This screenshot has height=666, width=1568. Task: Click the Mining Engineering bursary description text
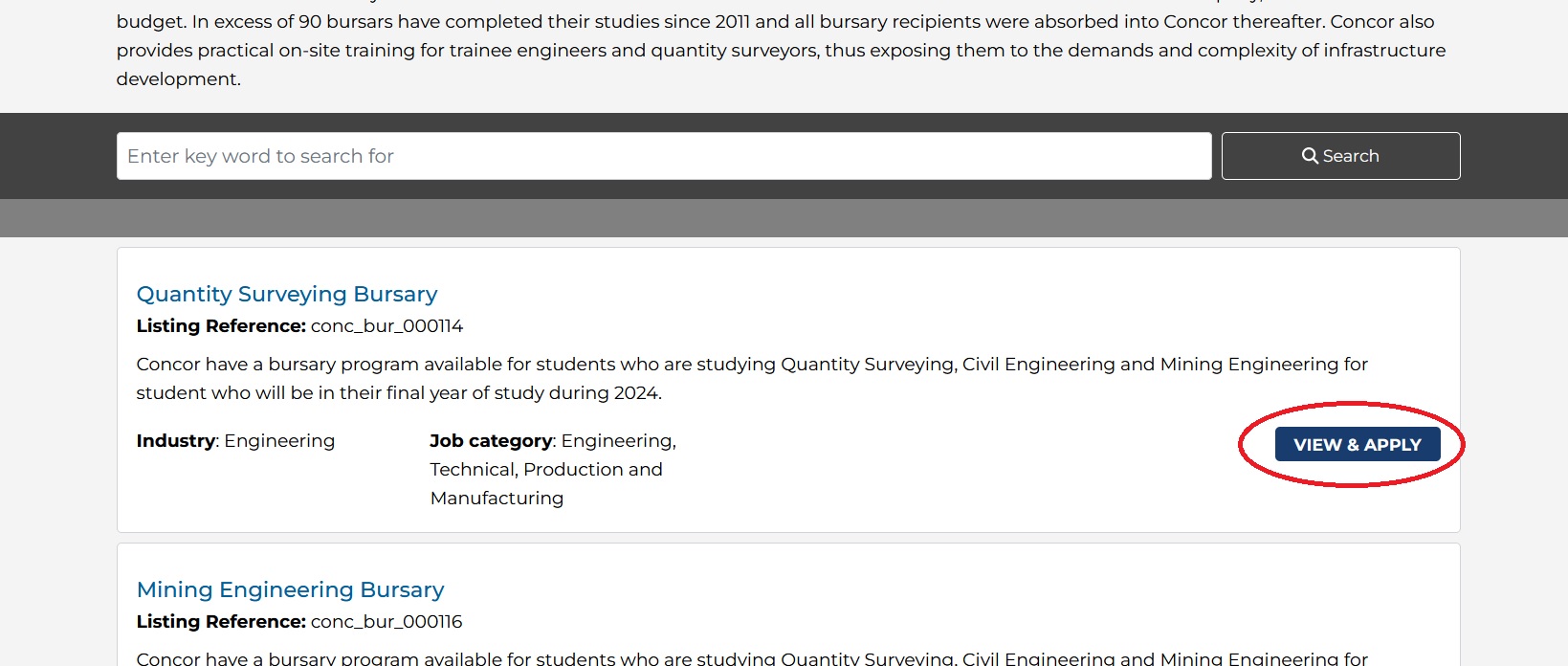click(751, 658)
